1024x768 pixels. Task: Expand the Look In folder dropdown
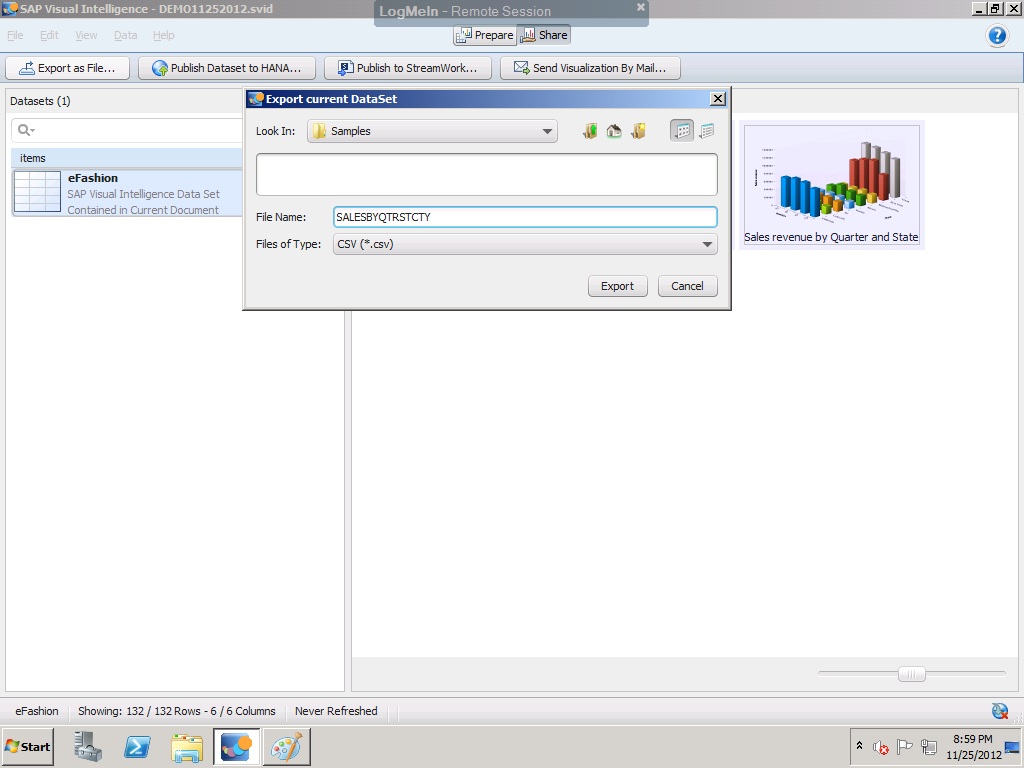pyautogui.click(x=547, y=131)
